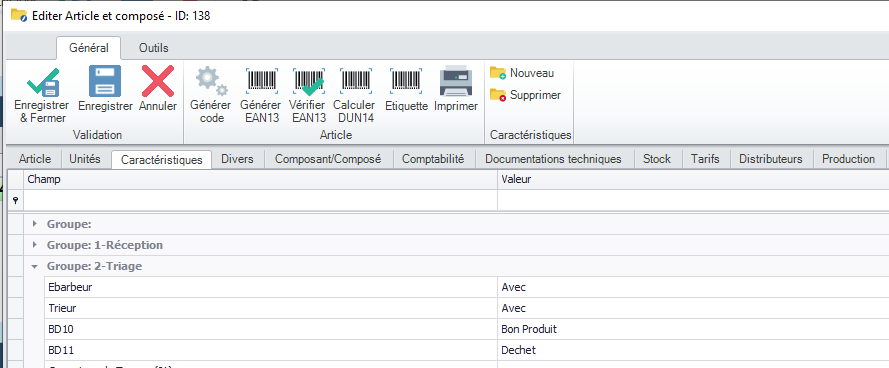Screen dimensions: 889x368
Task: Click the Supprimer caractéristique folder icon
Action: point(498,95)
